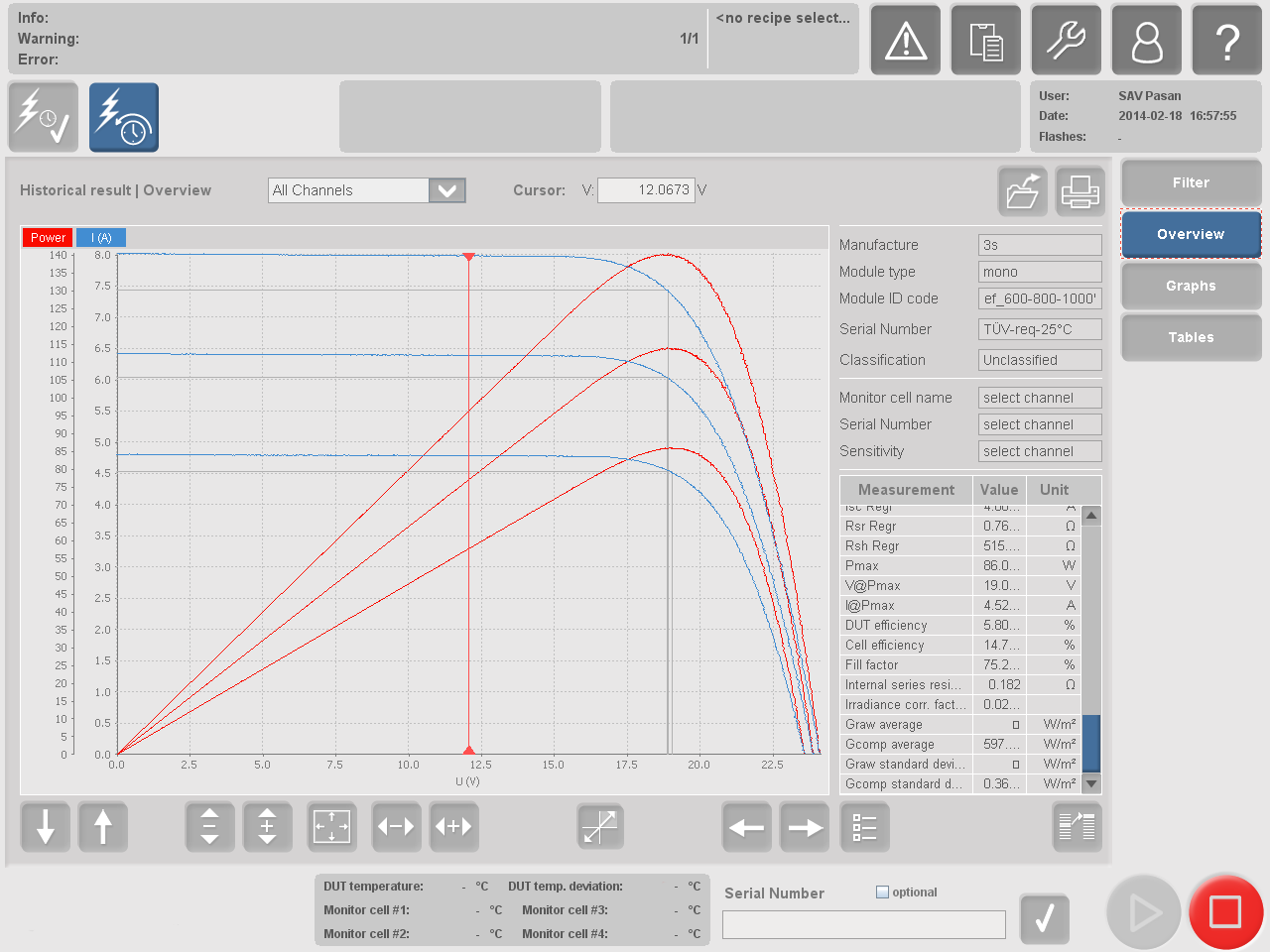Click the diagonal axis scale icon
1270x952 pixels.
[600, 826]
